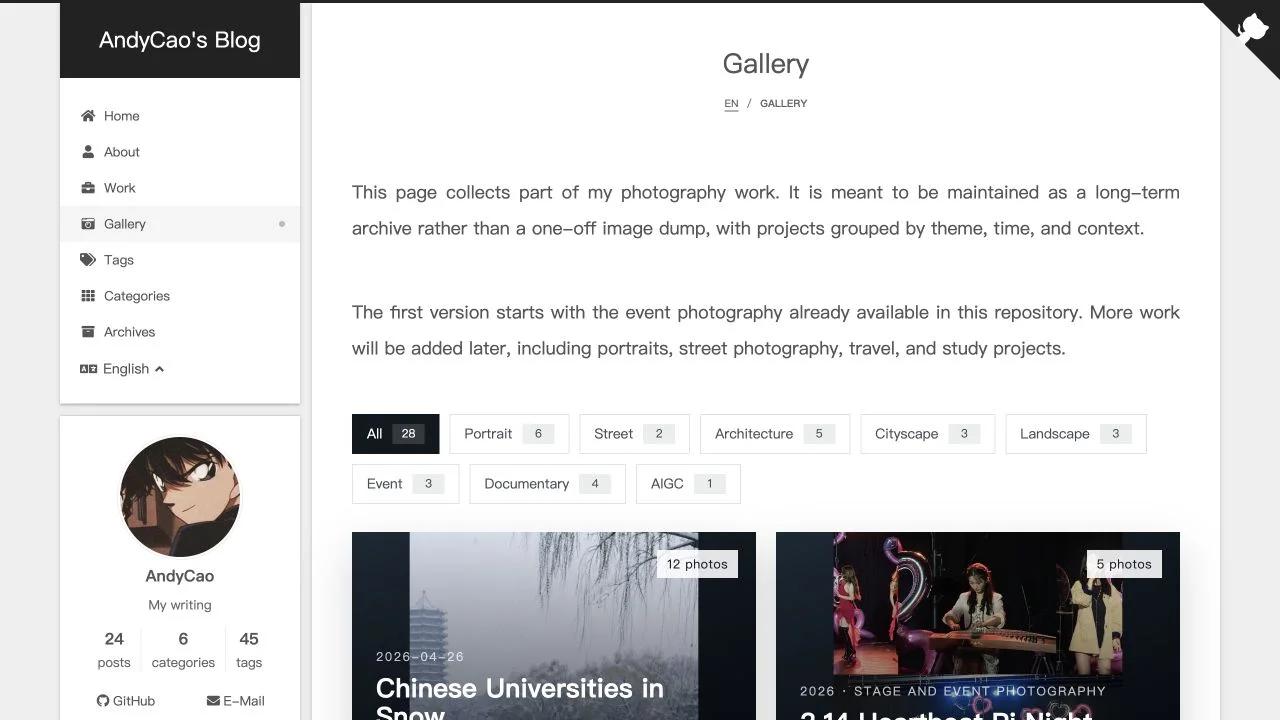Open the Work menu item
This screenshot has height=720, width=1280.
click(180, 188)
